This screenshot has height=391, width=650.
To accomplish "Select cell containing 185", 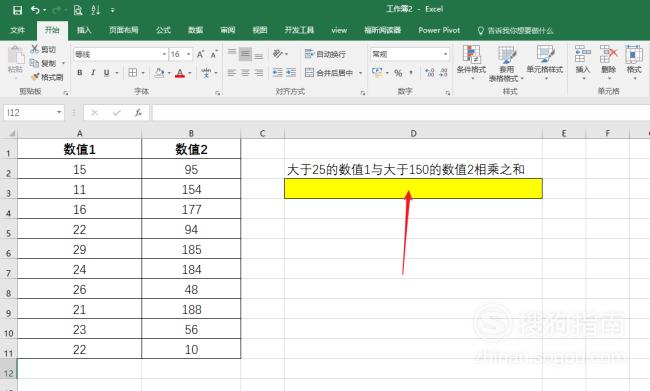I will [x=191, y=250].
